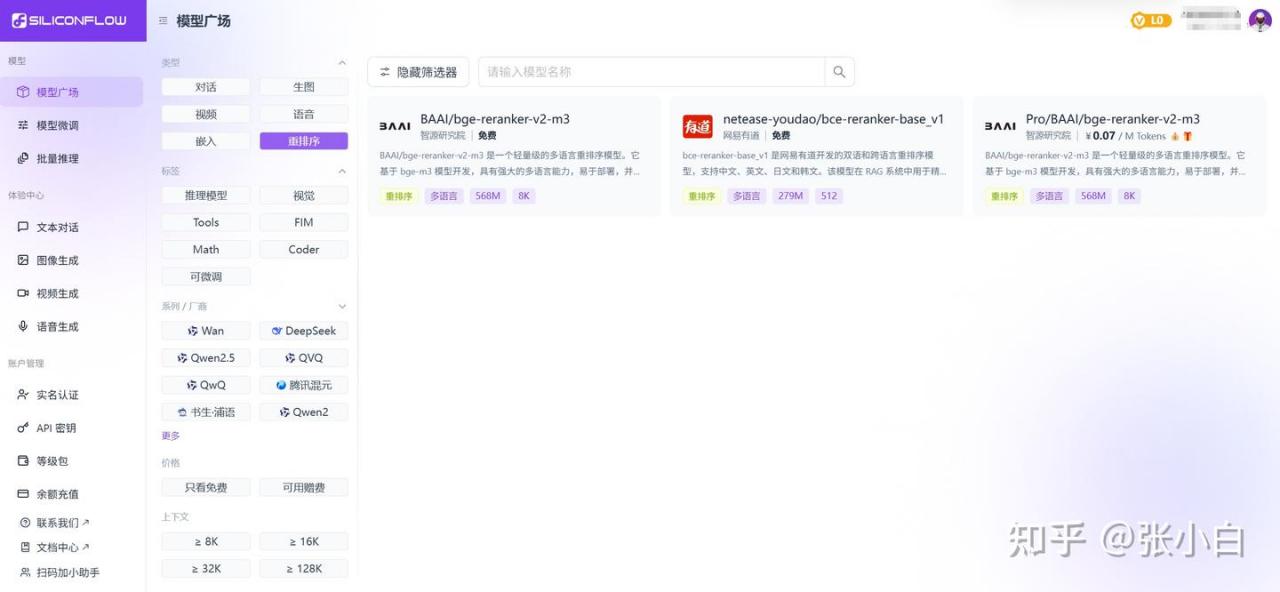Click the 模型微调 sliders icon in sidebar
1280x592 pixels.
(x=23, y=125)
